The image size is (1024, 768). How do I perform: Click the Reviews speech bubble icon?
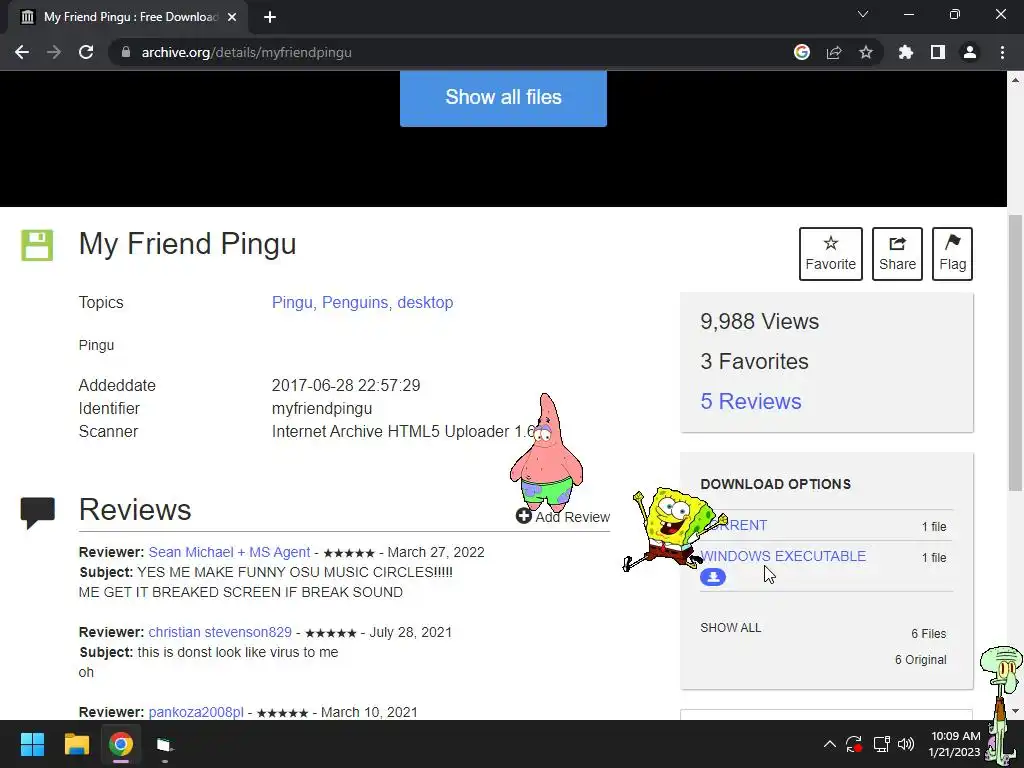point(38,512)
